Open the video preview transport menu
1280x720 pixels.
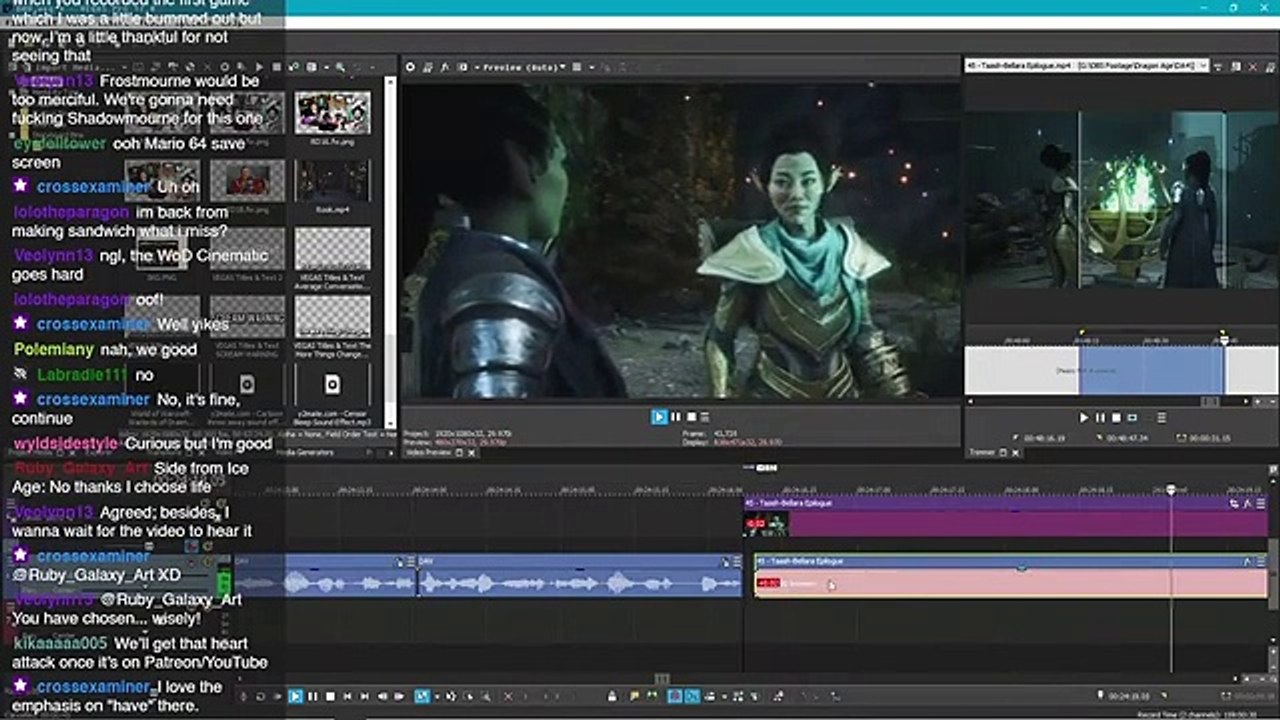pos(705,417)
